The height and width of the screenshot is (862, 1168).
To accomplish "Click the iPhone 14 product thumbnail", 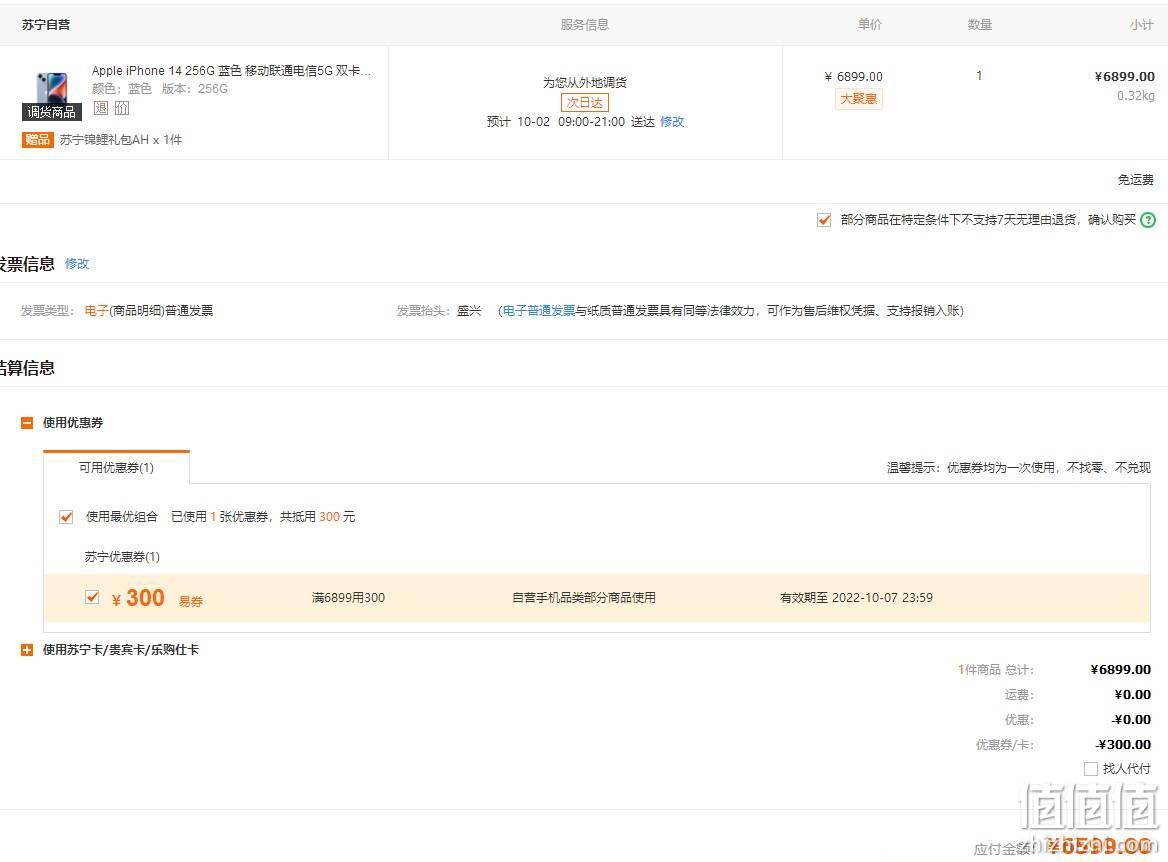I will 52,88.
